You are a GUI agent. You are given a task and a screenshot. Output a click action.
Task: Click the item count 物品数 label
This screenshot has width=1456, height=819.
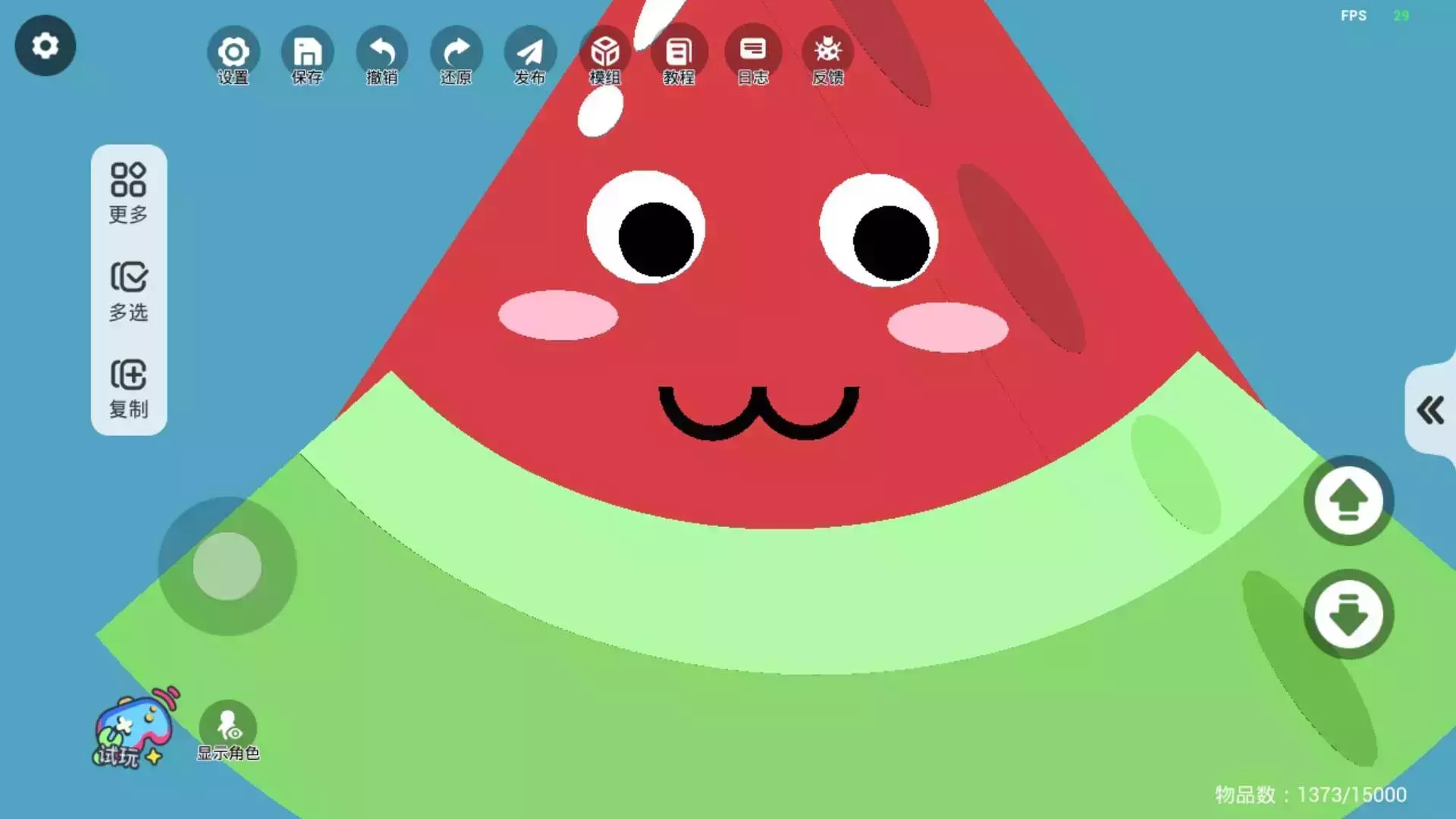[1310, 794]
